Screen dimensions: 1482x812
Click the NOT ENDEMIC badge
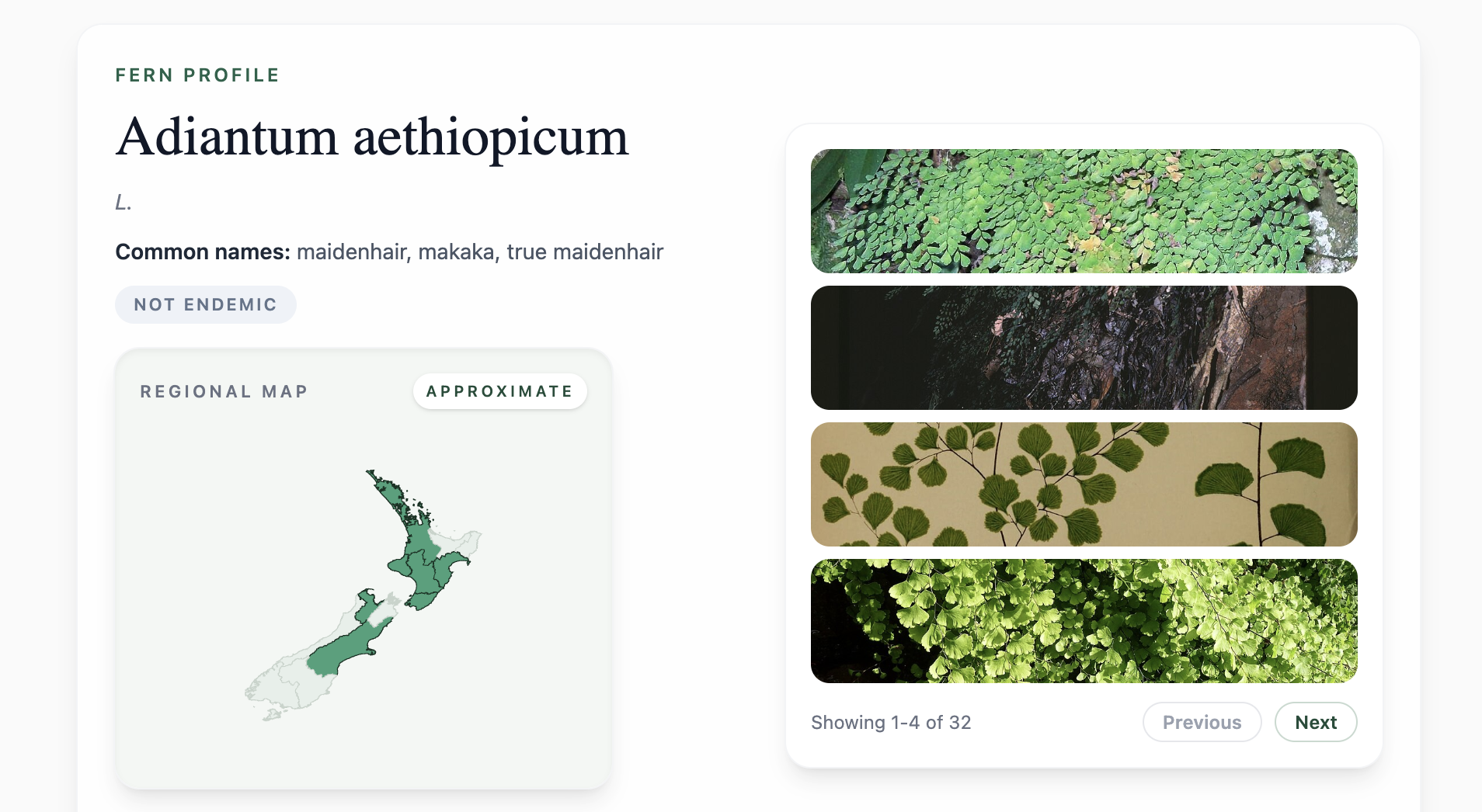[x=205, y=304]
